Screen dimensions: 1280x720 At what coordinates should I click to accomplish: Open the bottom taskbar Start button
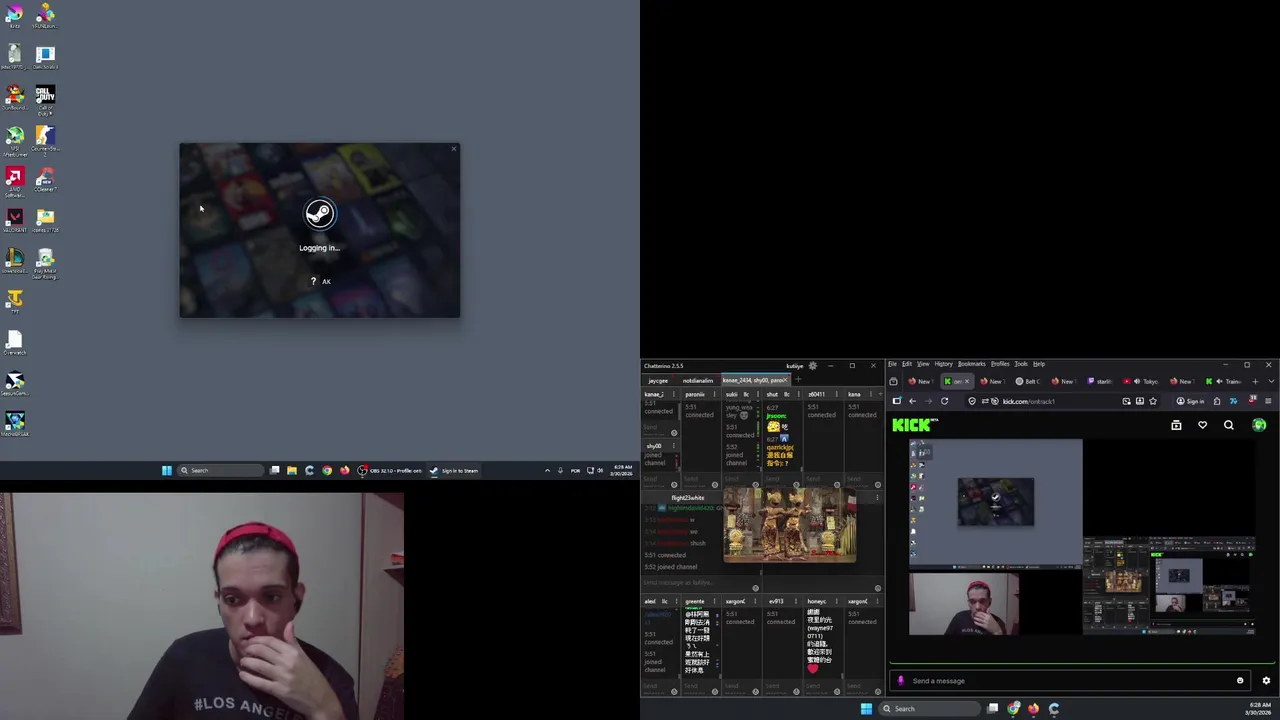click(x=866, y=709)
